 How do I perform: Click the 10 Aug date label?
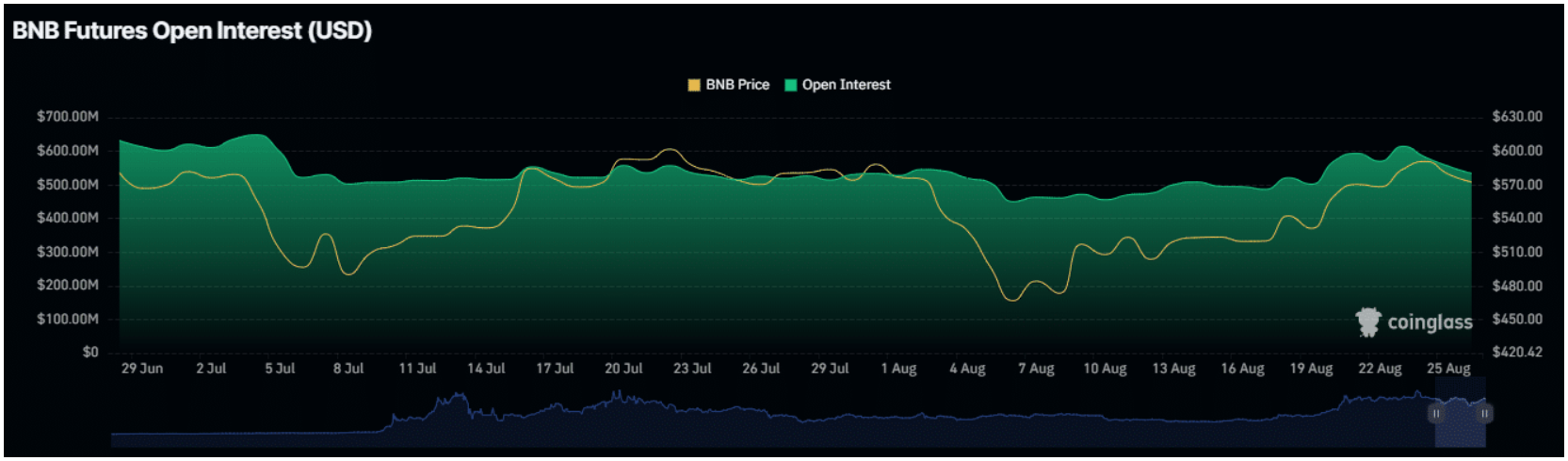tap(1105, 369)
